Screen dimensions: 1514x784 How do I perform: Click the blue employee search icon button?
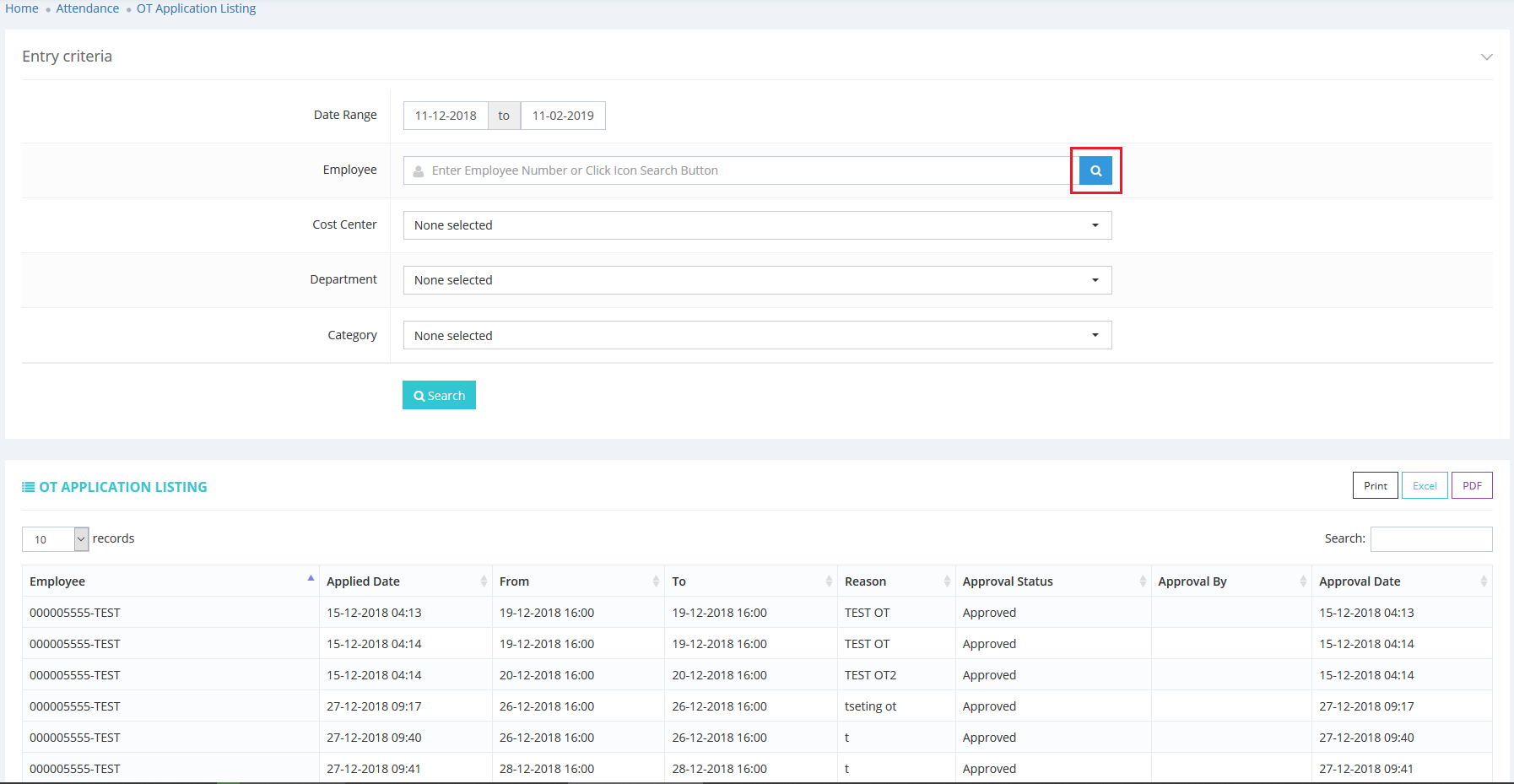pos(1095,170)
